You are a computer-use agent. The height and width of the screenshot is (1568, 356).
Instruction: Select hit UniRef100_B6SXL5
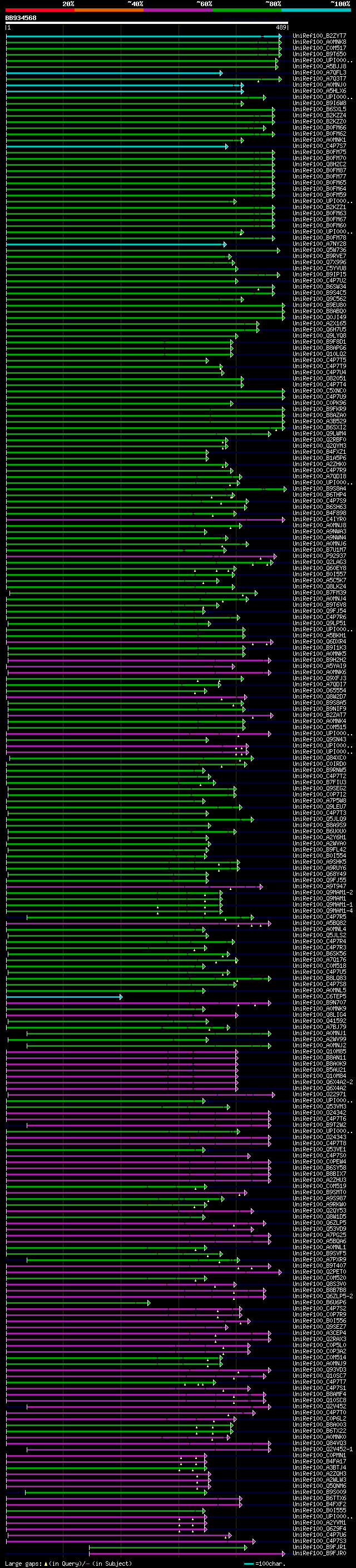click(x=319, y=109)
